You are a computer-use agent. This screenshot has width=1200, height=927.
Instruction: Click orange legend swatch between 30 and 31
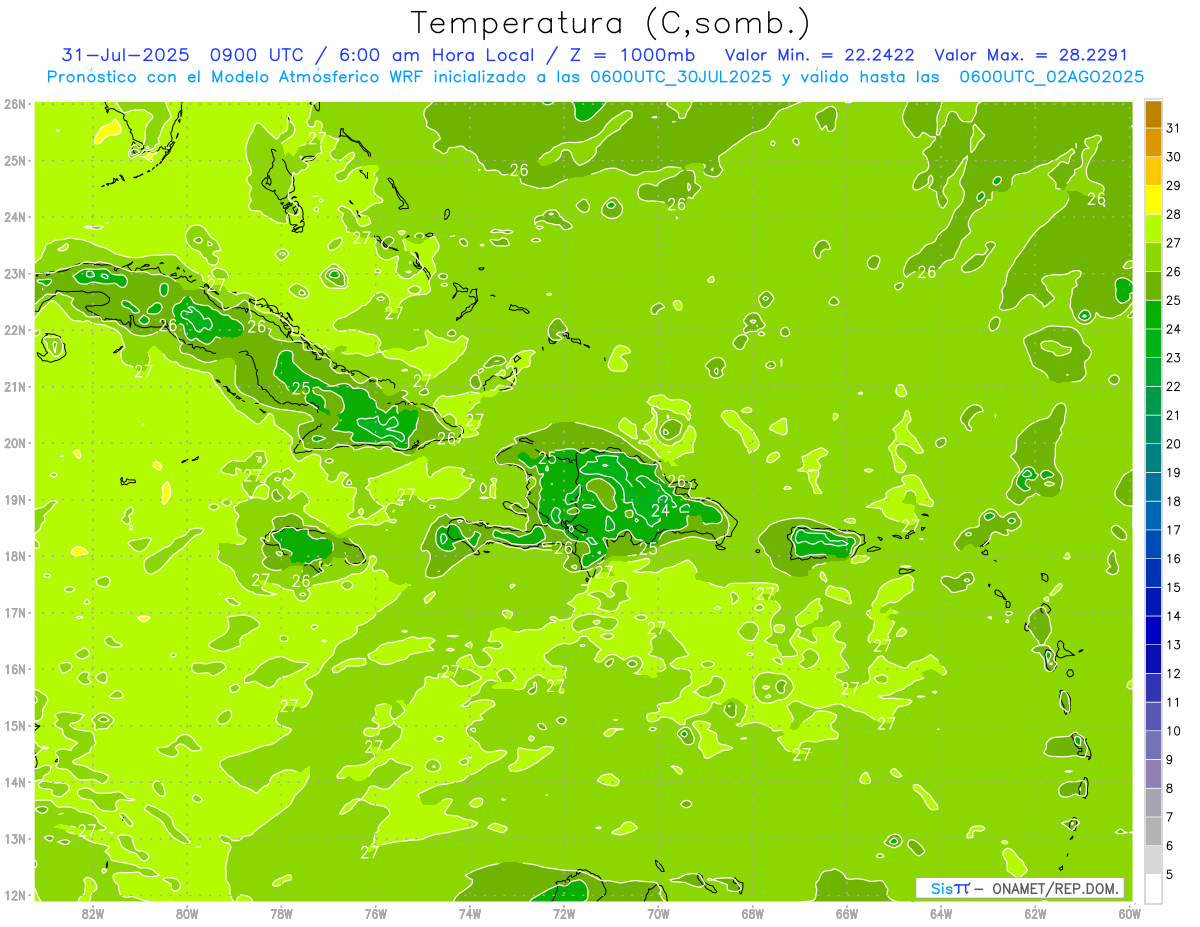(1153, 142)
